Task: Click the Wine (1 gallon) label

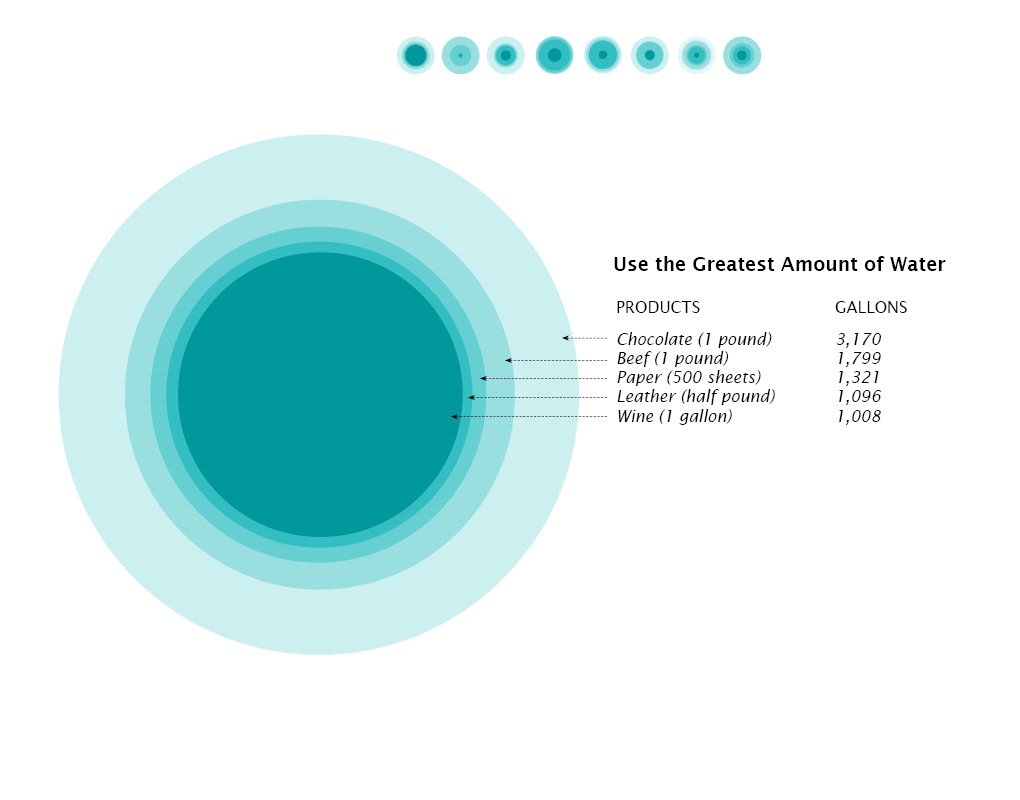Action: [675, 416]
